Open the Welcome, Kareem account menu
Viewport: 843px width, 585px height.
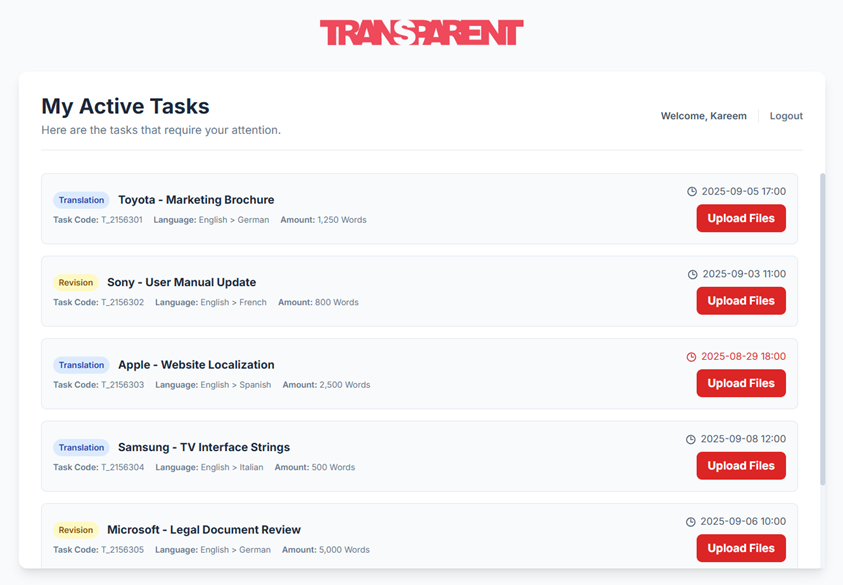pyautogui.click(x=703, y=115)
